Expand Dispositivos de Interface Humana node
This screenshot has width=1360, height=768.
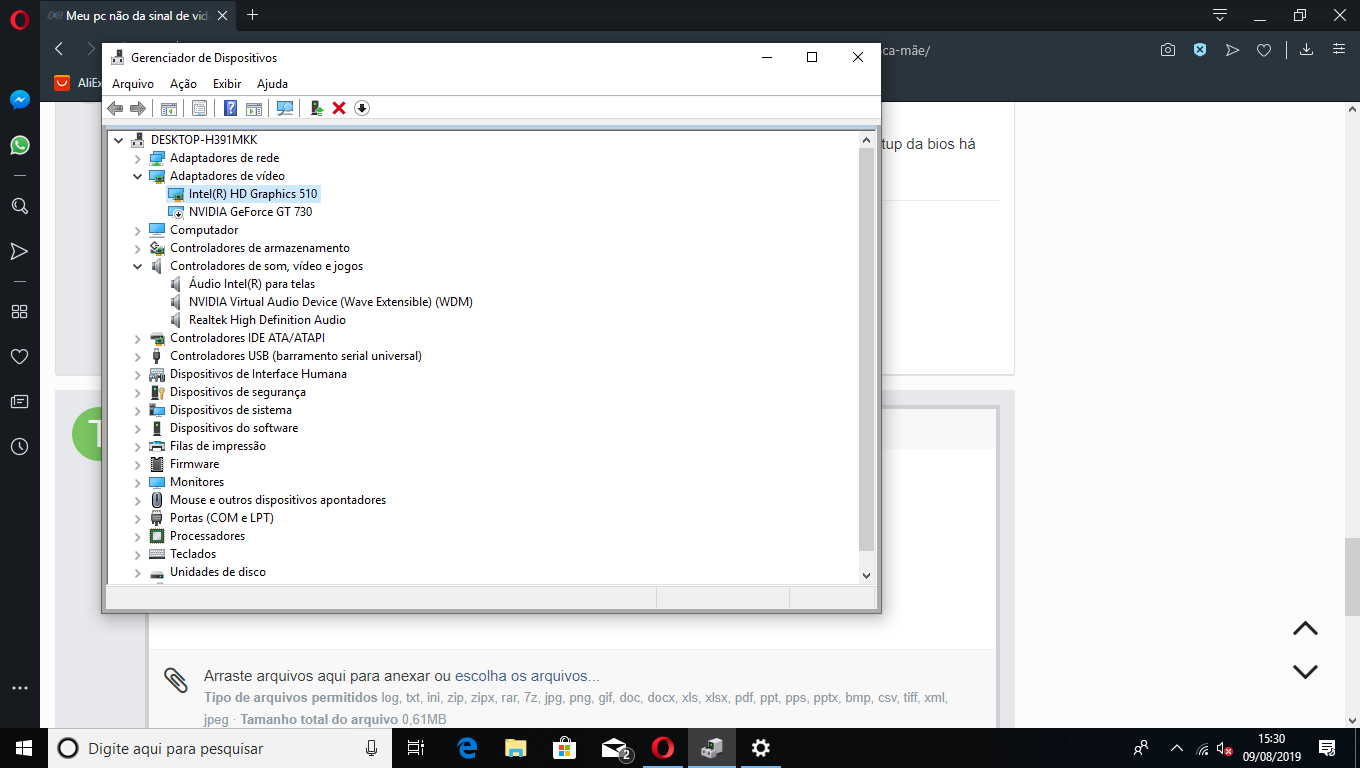pyautogui.click(x=138, y=374)
